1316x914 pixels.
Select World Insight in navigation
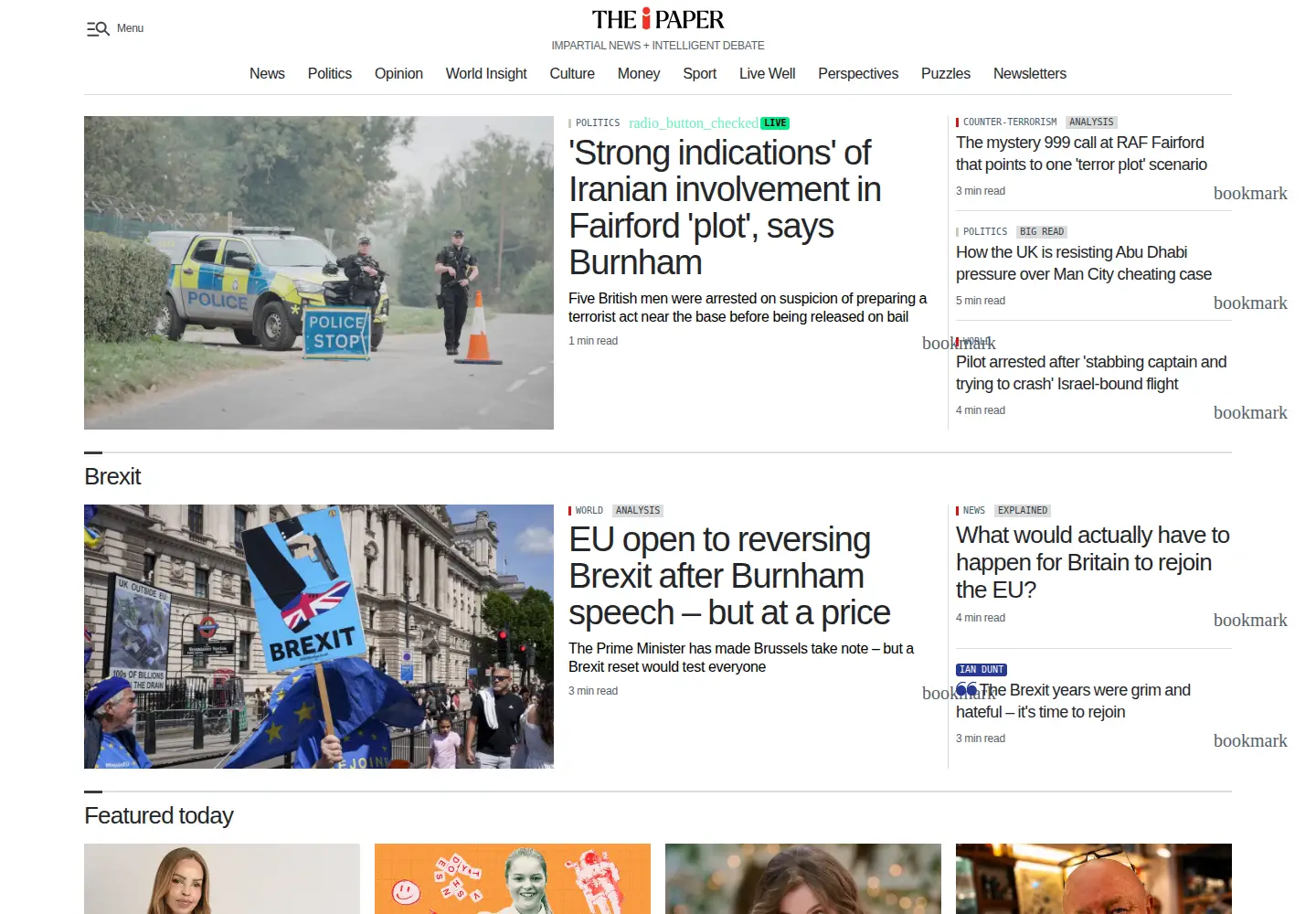pos(486,73)
